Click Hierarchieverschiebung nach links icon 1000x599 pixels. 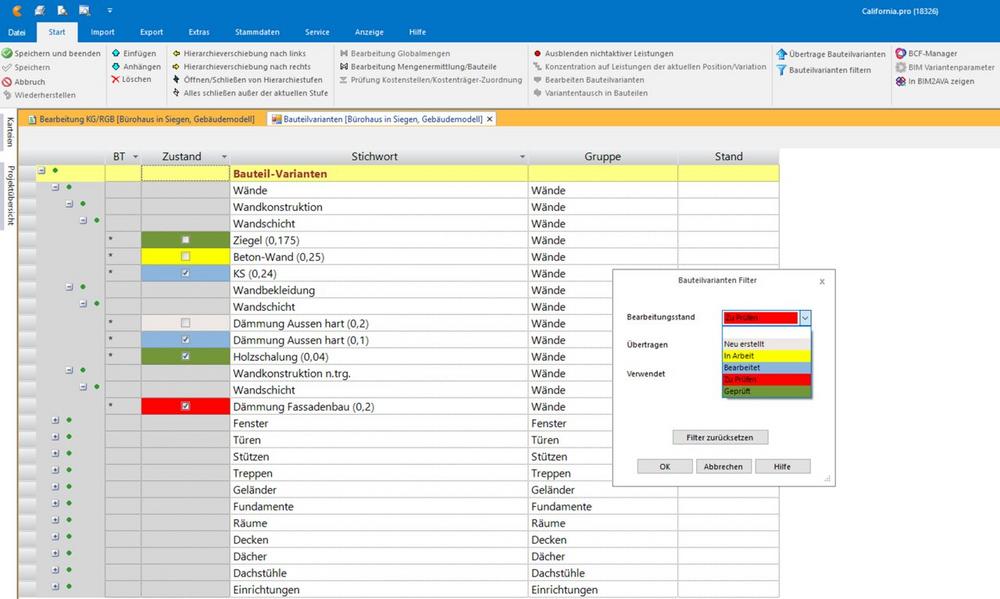click(x=177, y=53)
